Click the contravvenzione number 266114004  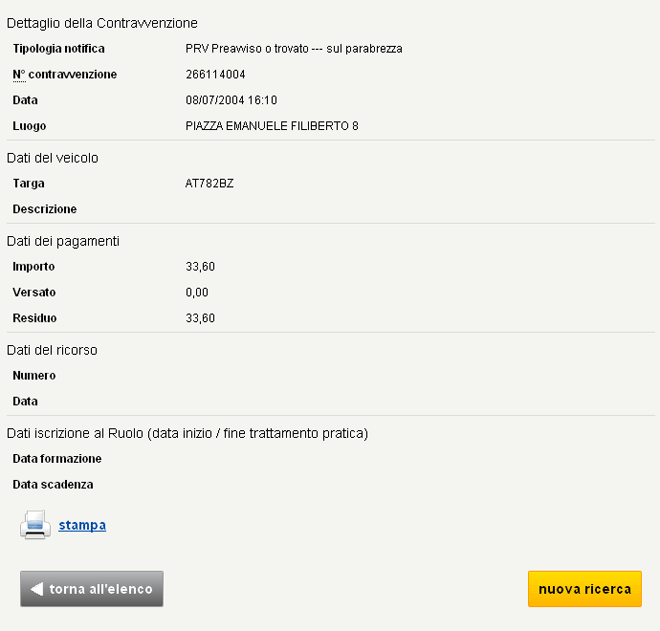click(216, 75)
